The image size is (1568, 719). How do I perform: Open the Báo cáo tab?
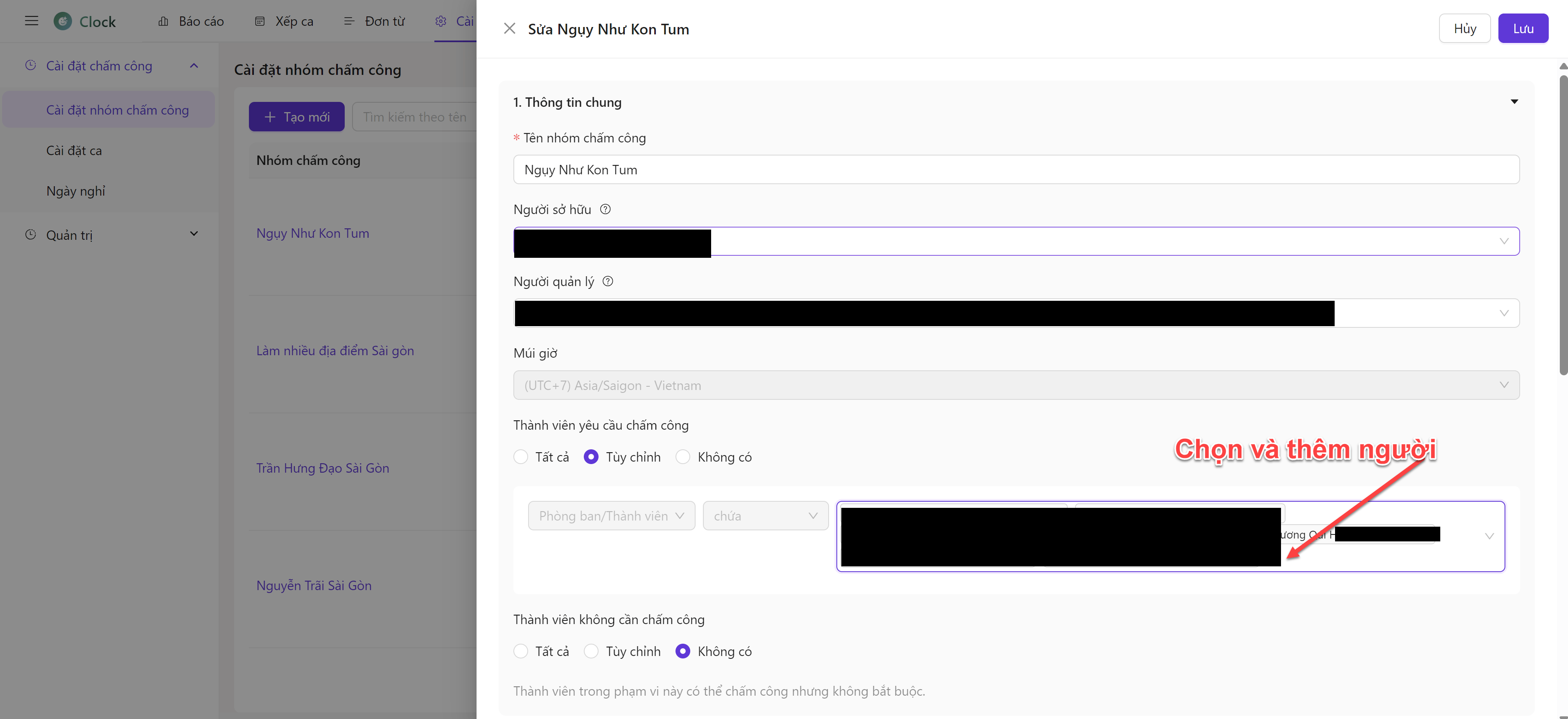(191, 21)
